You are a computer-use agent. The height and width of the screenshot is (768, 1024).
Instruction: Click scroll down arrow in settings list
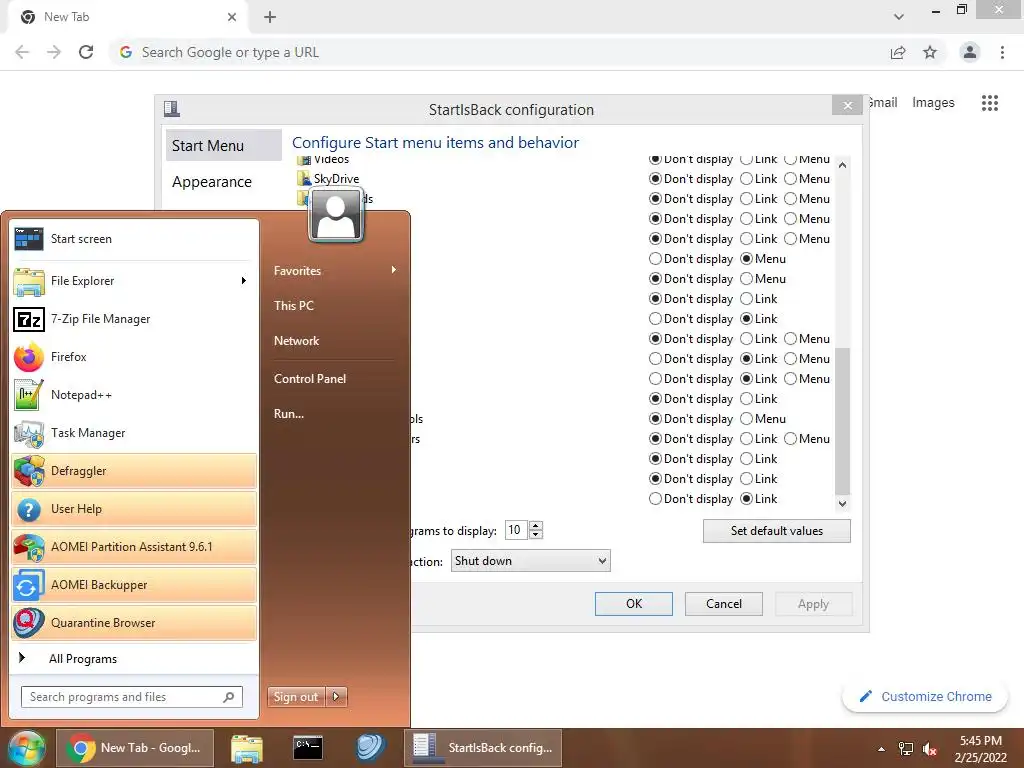click(x=842, y=504)
